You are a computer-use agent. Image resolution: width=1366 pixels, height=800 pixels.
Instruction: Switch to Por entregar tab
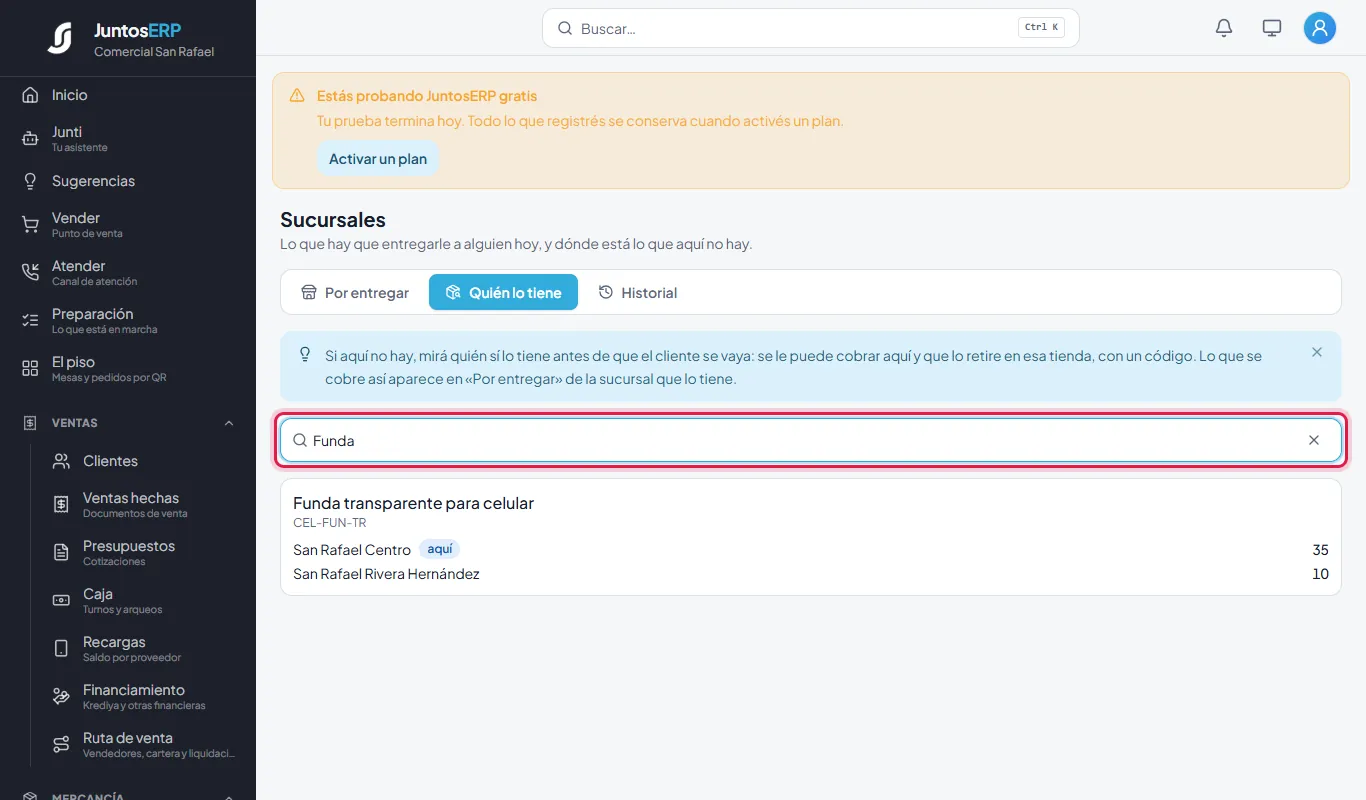tap(355, 292)
